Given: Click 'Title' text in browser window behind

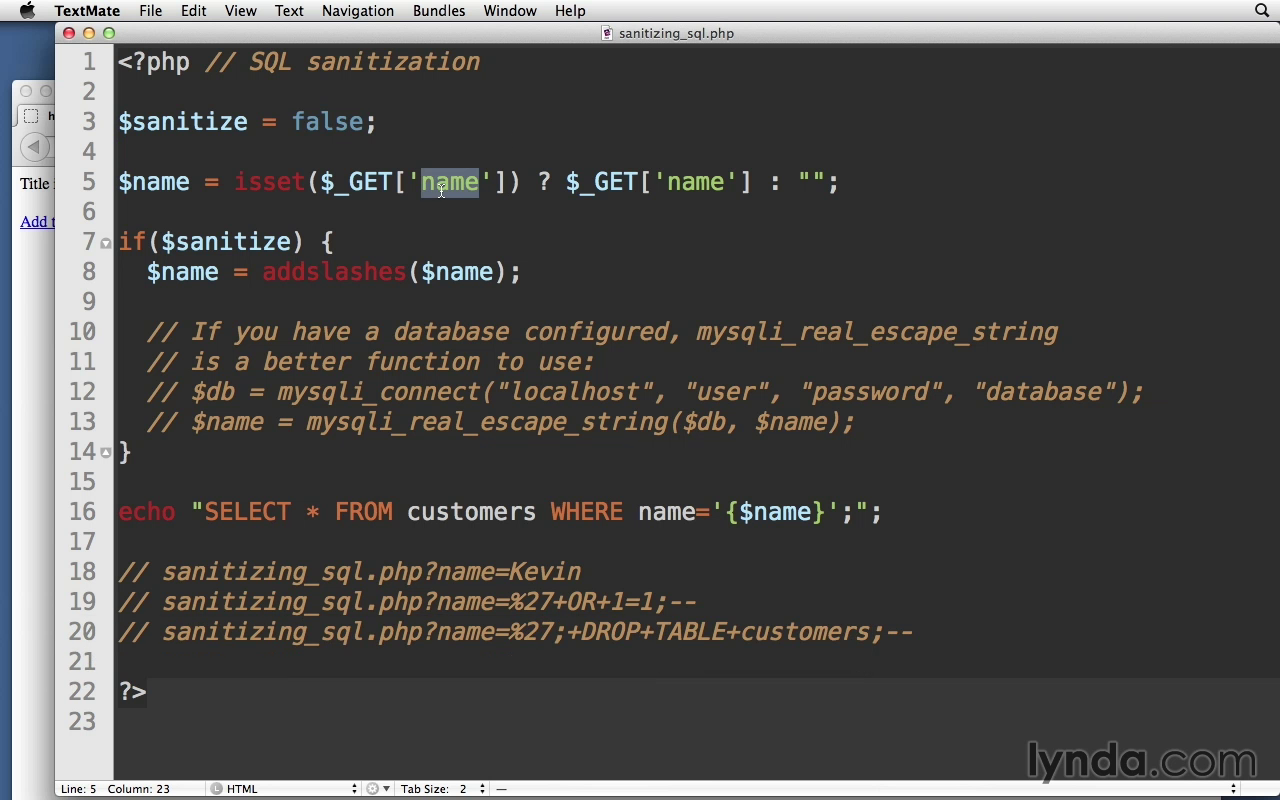Looking at the screenshot, I should point(35,183).
